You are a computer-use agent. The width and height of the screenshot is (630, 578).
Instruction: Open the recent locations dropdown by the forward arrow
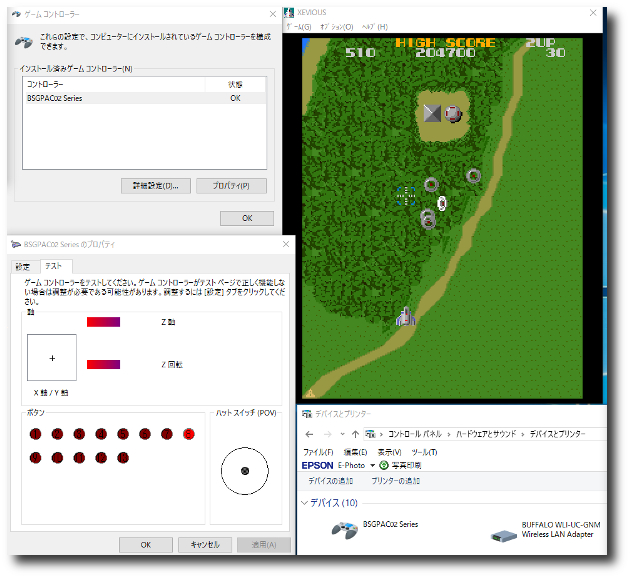[x=342, y=434]
